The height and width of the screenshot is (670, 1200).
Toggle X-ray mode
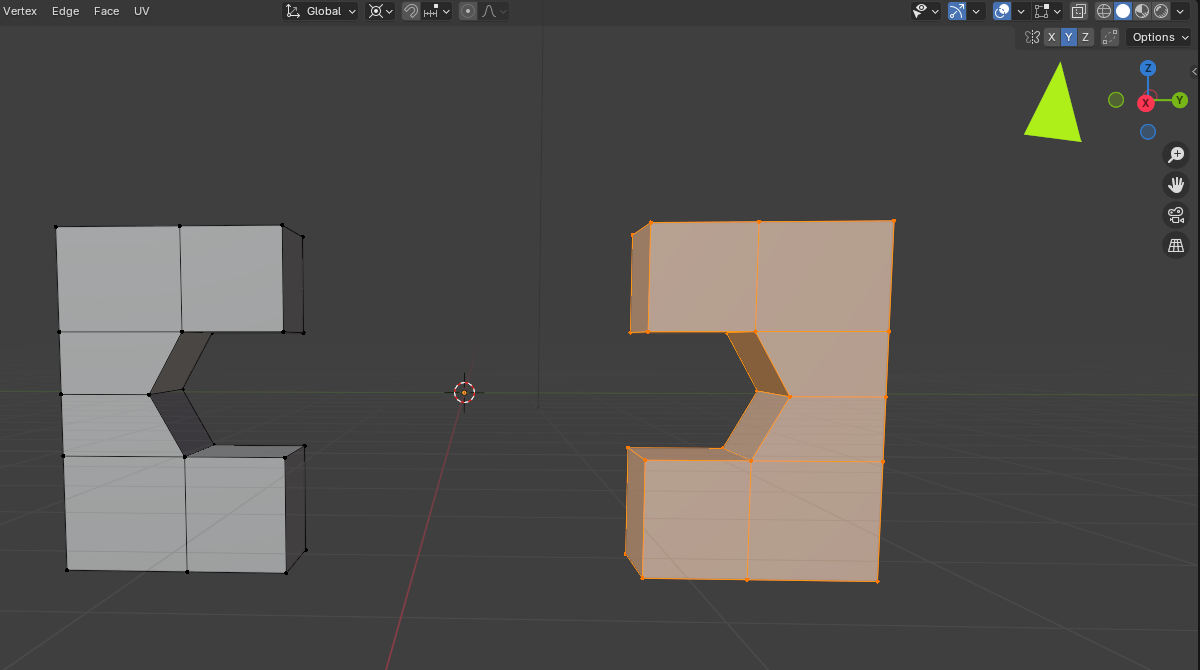[x=1079, y=11]
